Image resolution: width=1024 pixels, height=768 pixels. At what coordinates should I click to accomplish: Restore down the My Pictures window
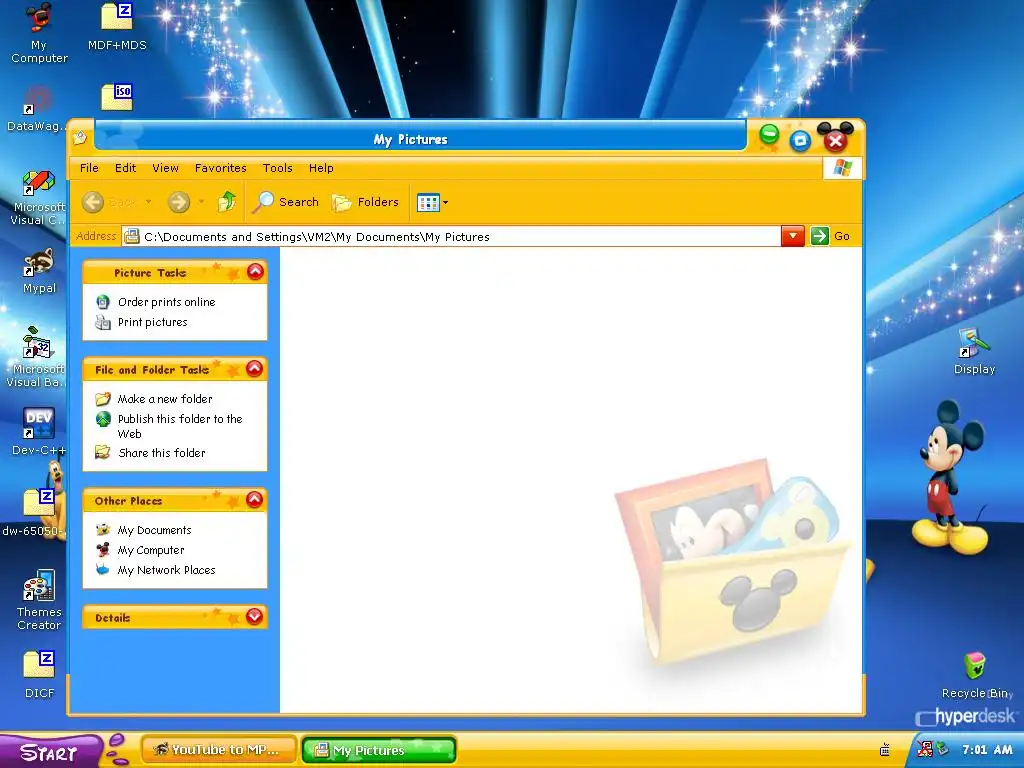pyautogui.click(x=800, y=140)
